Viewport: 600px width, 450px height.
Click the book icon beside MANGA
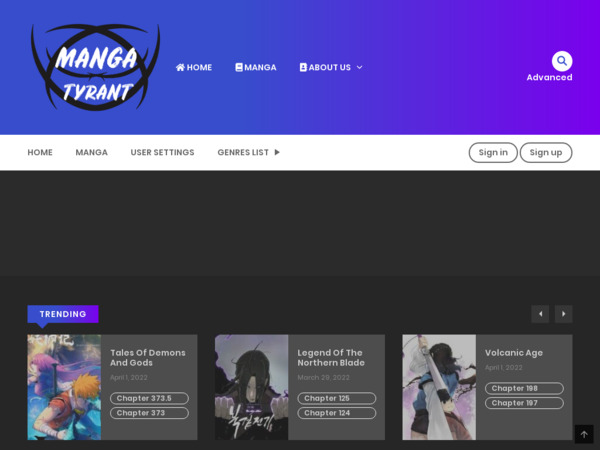click(x=239, y=67)
